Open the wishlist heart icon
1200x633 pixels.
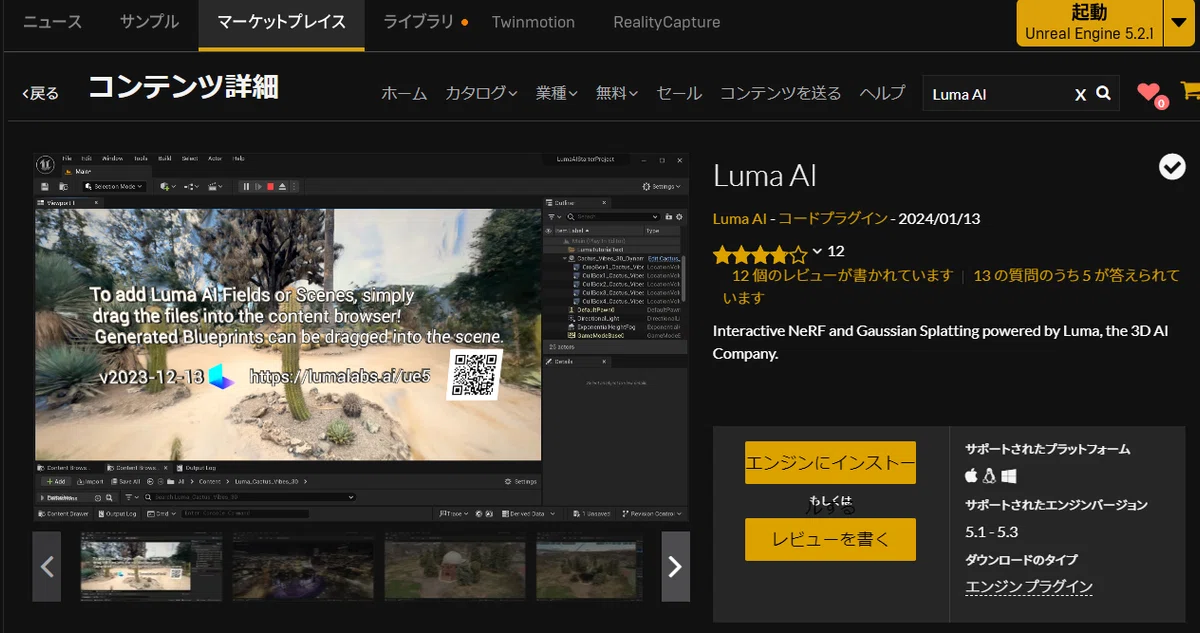point(1150,93)
